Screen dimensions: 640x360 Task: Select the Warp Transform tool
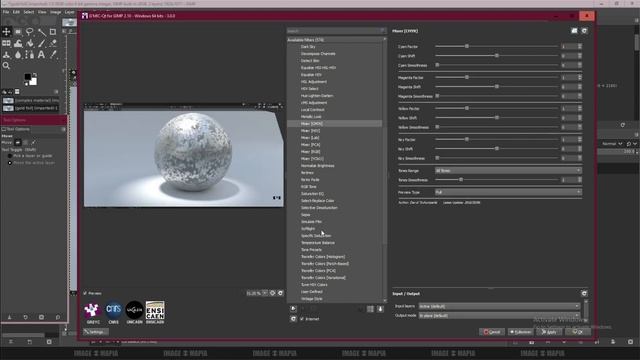(18, 43)
